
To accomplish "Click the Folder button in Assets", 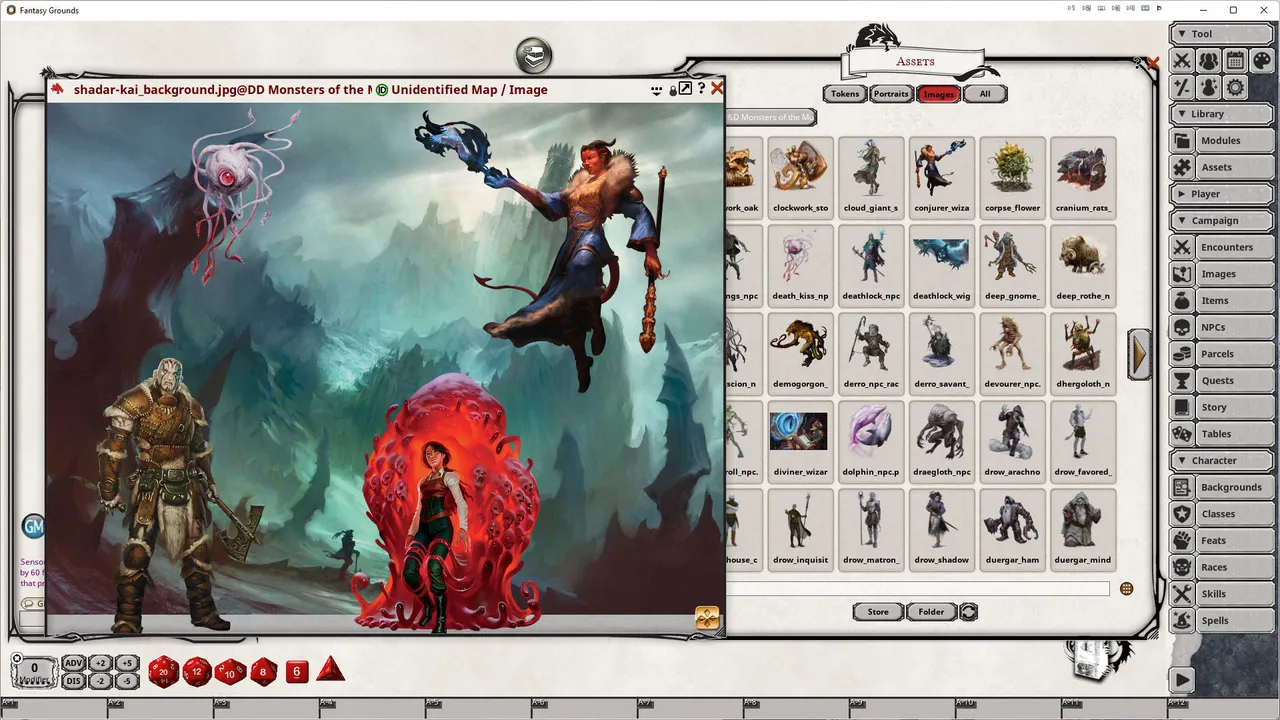I will pyautogui.click(x=931, y=612).
